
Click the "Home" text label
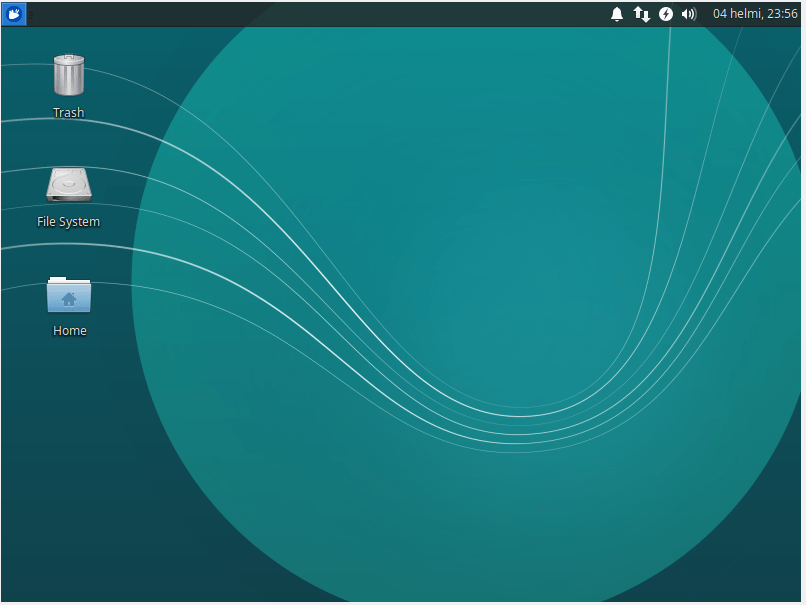(69, 331)
